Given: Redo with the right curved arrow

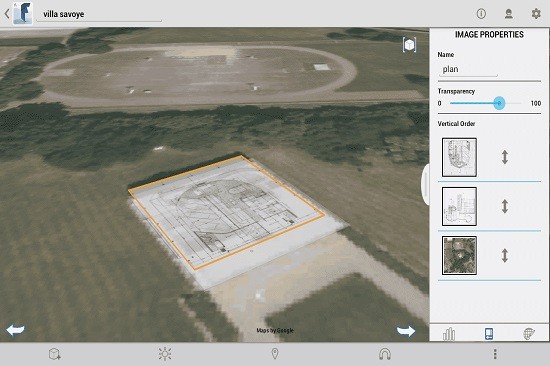Looking at the screenshot, I should pos(406,331).
